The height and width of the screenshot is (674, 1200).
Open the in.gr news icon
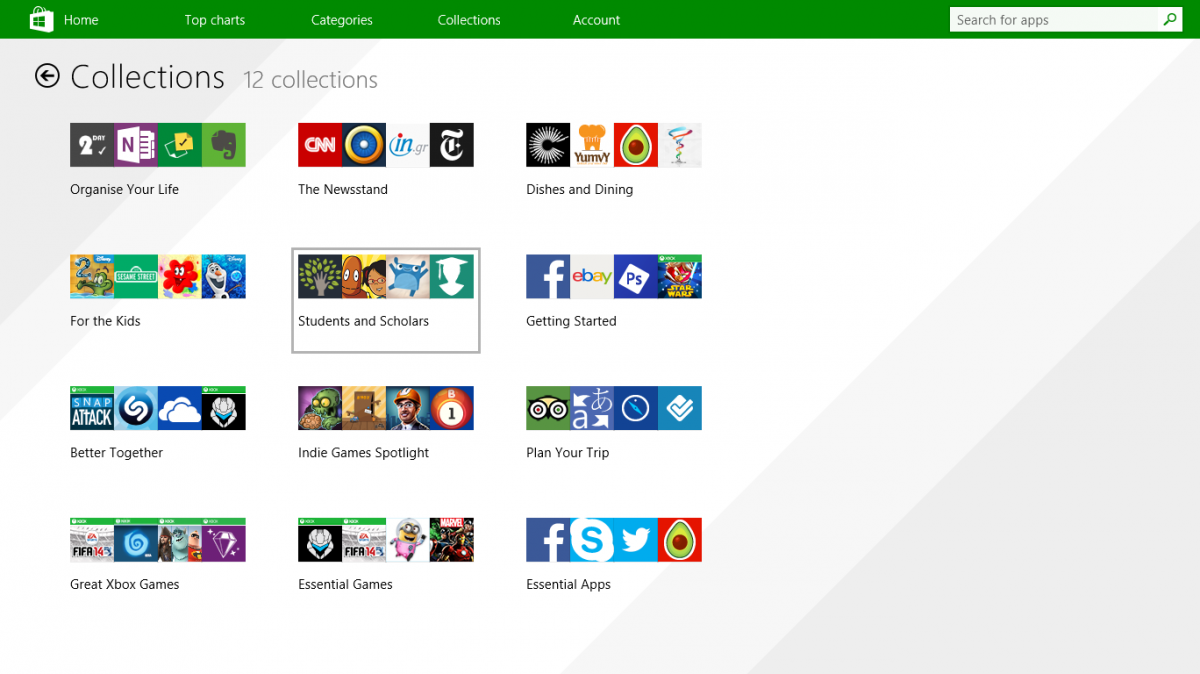point(408,145)
